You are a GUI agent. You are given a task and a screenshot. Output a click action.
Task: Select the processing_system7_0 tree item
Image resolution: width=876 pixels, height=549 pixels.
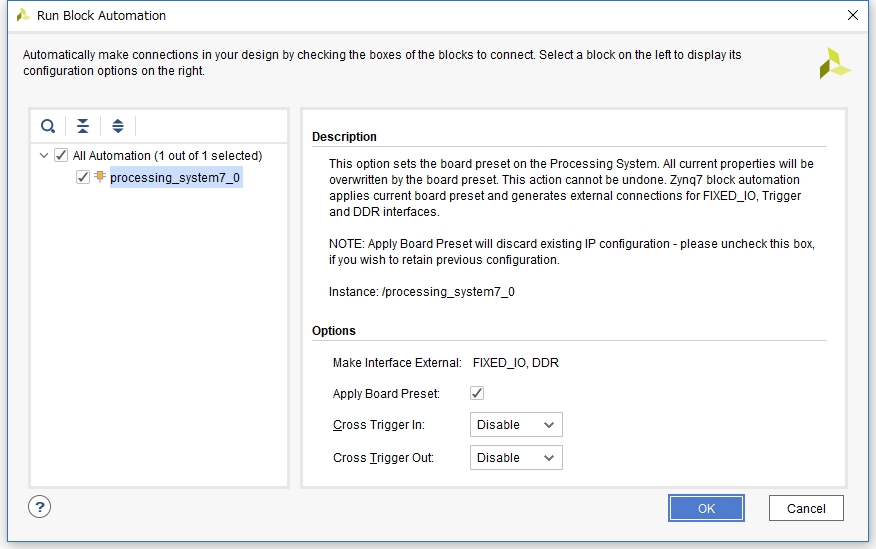175,178
